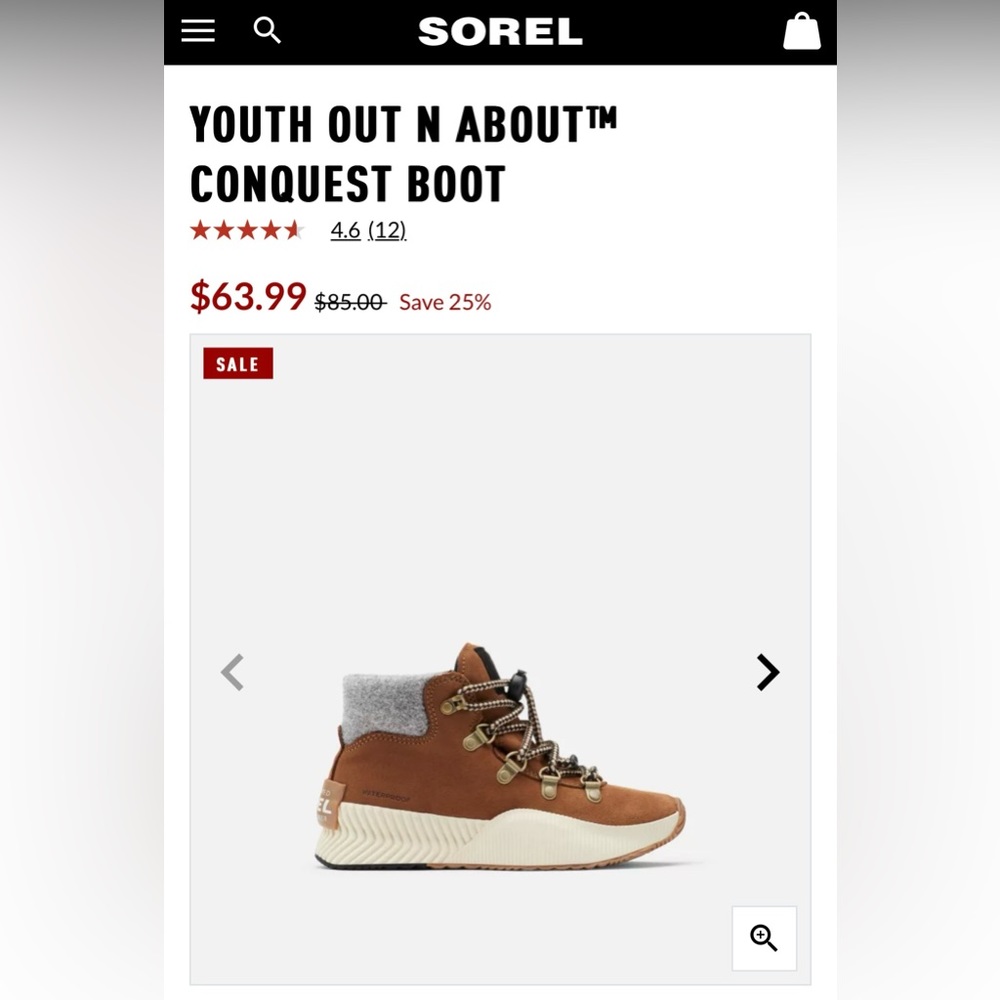Select the Save 25% text
Image resolution: width=1000 pixels, height=1000 pixels.
pyautogui.click(x=445, y=301)
